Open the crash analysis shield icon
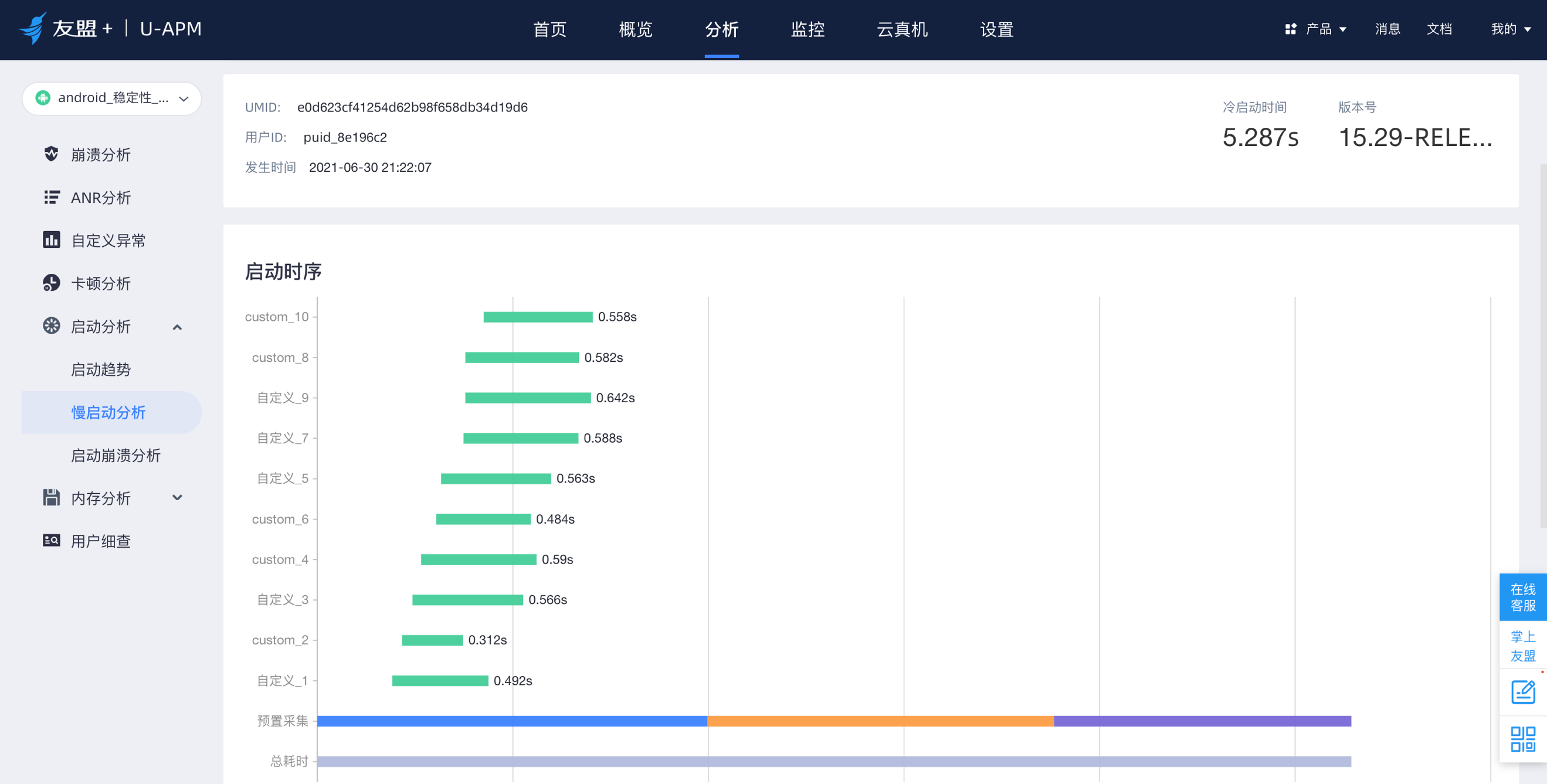 click(51, 154)
